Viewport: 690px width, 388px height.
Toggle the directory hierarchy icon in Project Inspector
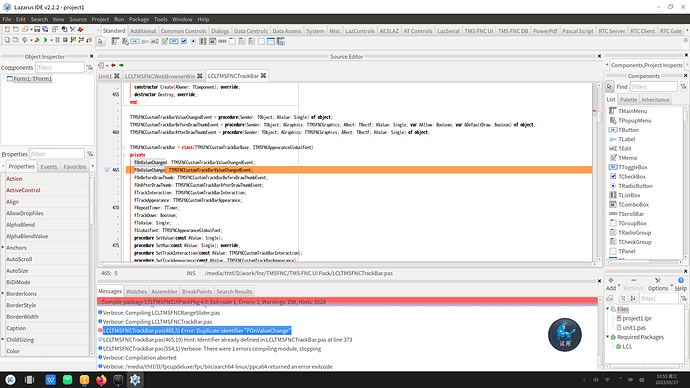tap(624, 299)
